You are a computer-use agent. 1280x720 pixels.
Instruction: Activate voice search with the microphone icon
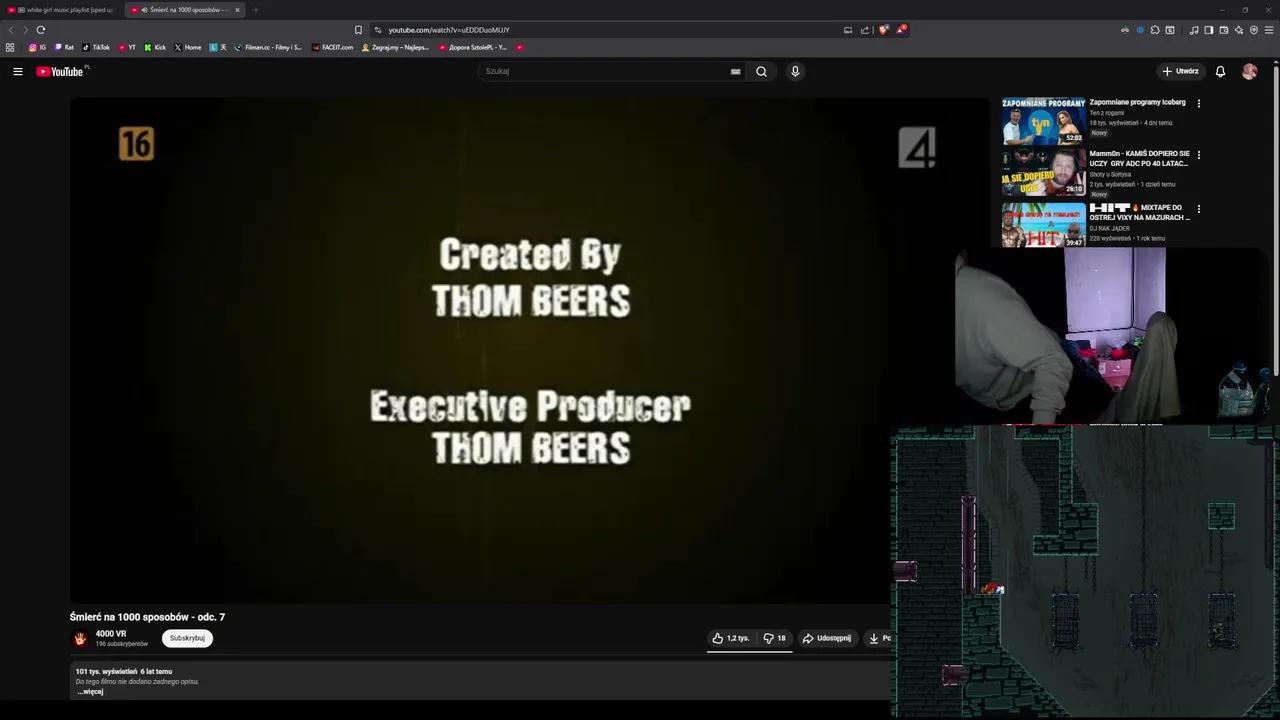point(795,71)
